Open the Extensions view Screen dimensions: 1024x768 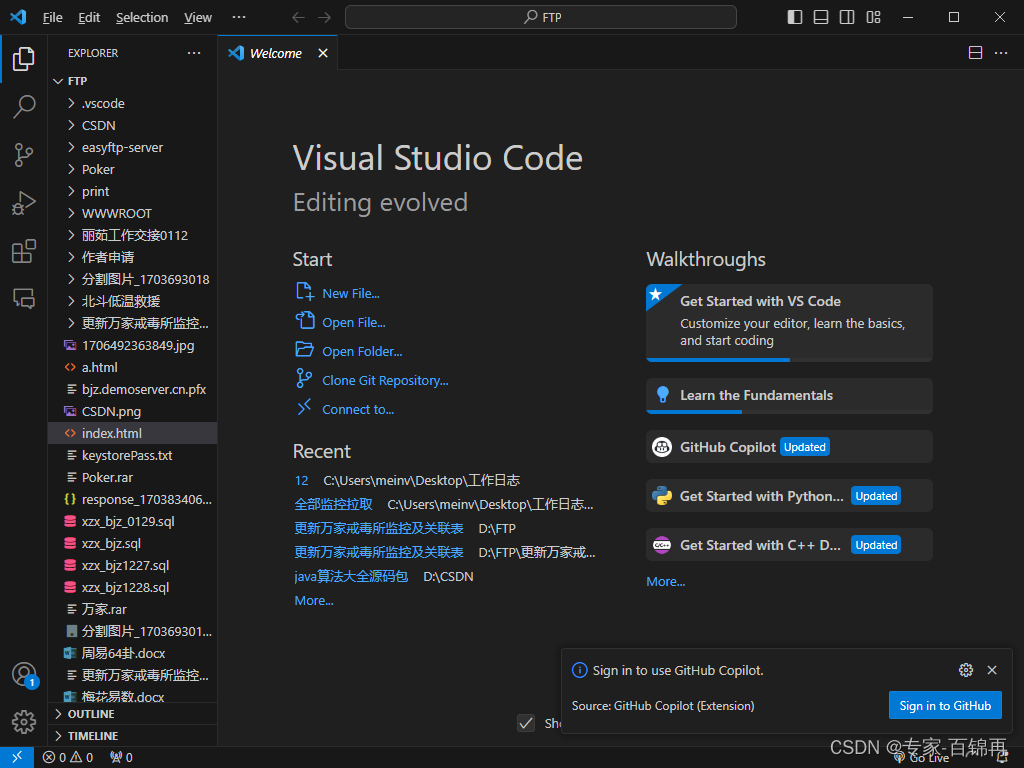(24, 251)
